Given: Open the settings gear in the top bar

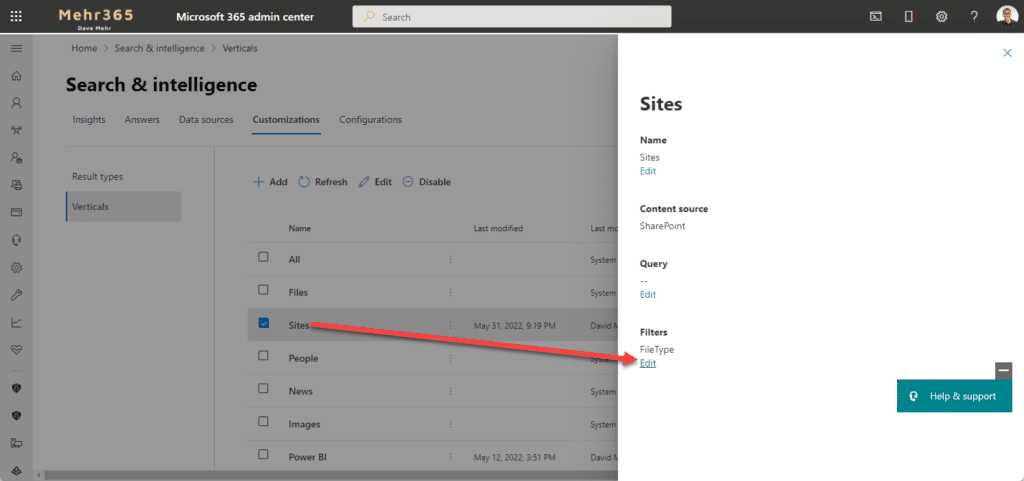Looking at the screenshot, I should point(941,17).
